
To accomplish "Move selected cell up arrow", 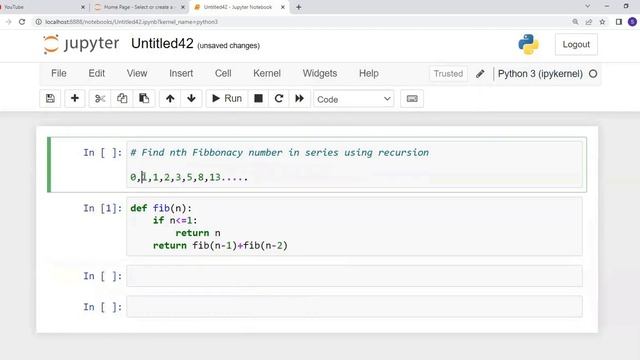I will click(x=170, y=98).
